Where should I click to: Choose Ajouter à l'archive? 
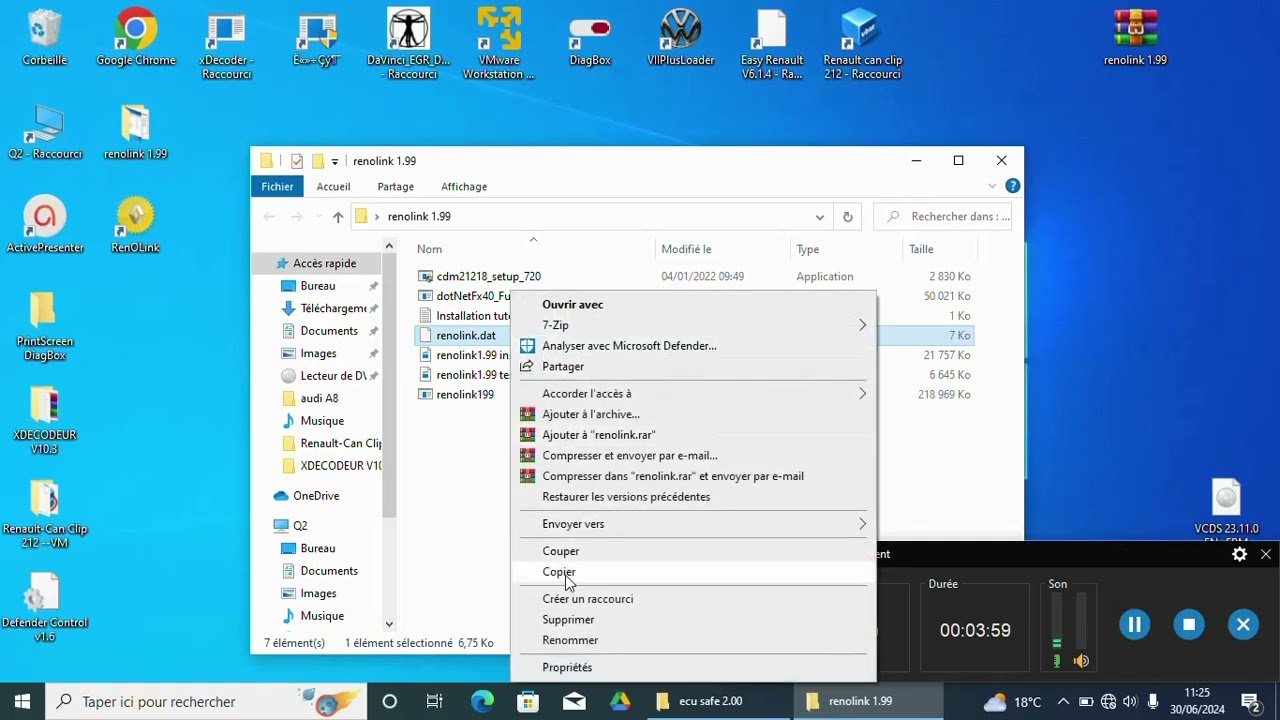[x=692, y=414]
